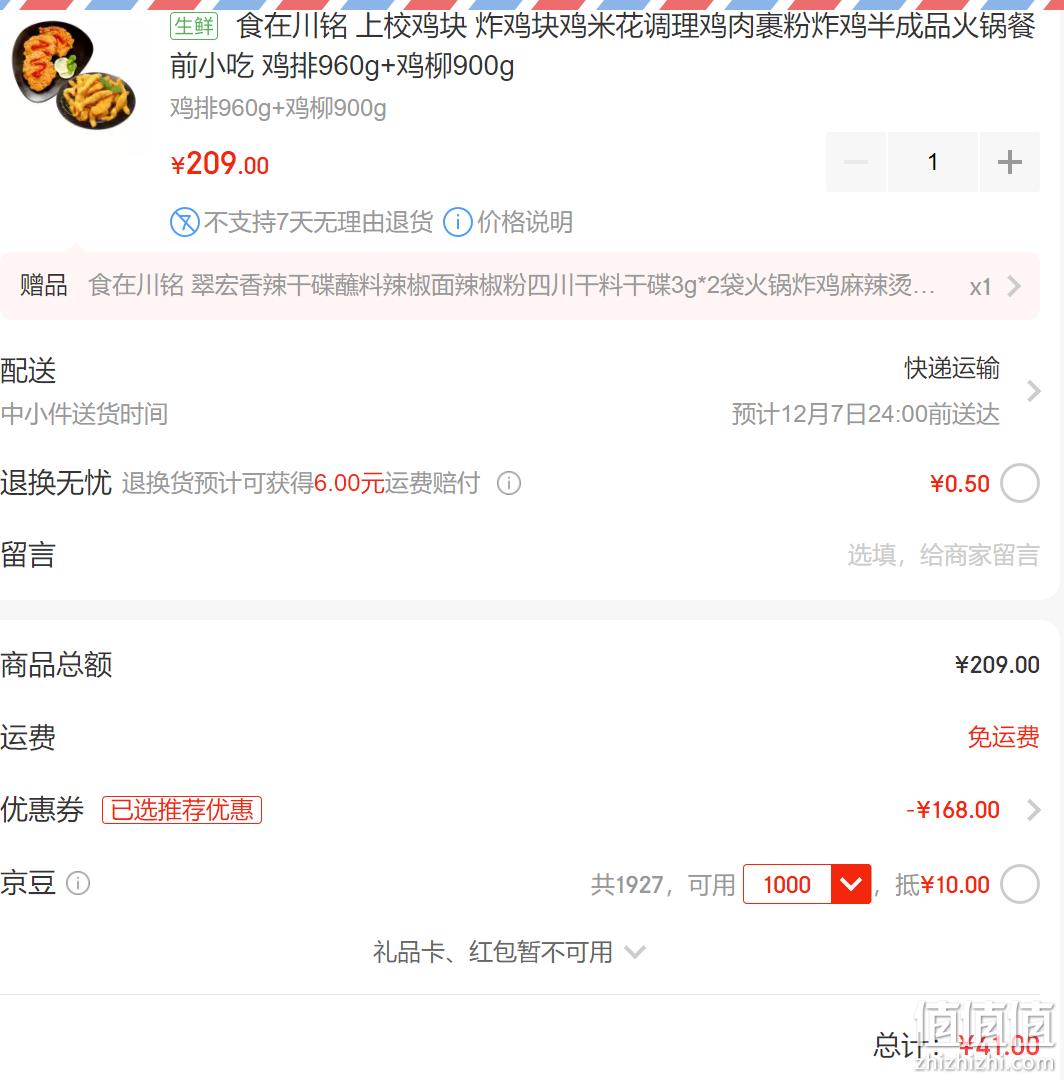The width and height of the screenshot is (1064, 1080).
Task: Click the quantity field showing 1
Action: 932,163
